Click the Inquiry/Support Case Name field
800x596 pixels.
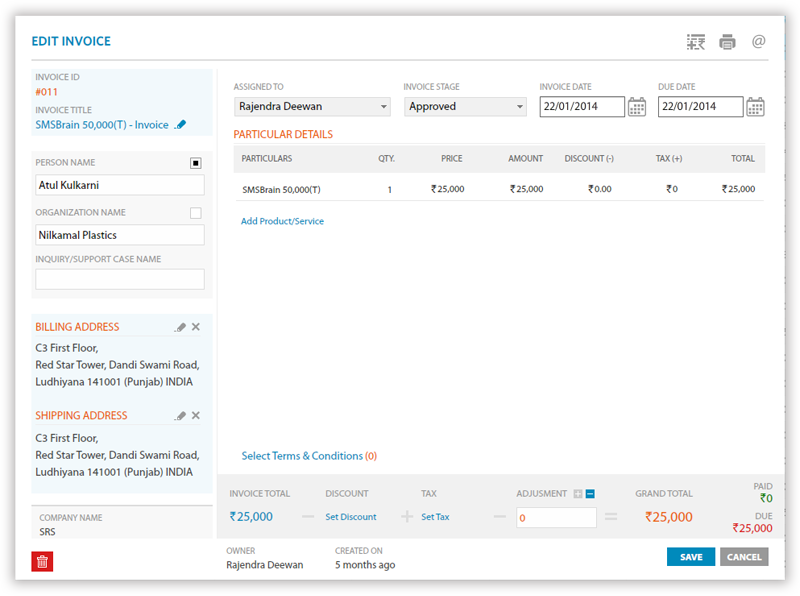[x=120, y=280]
